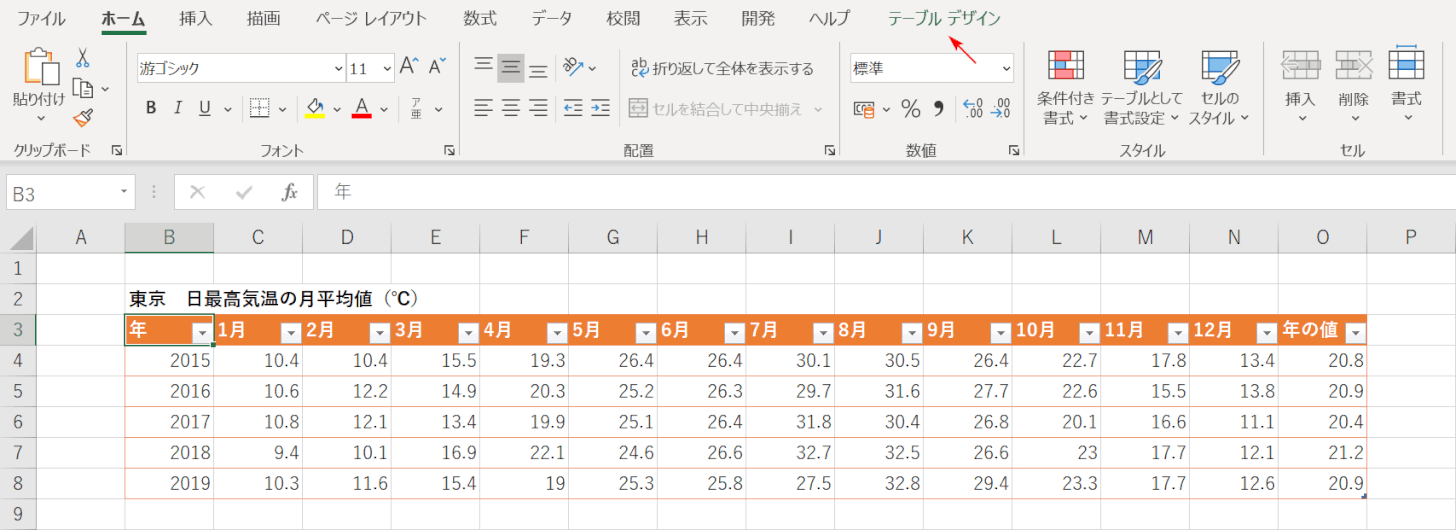Select the title cell 東京 日最高気温の月平均値
This screenshot has width=1456, height=530.
[x=273, y=298]
